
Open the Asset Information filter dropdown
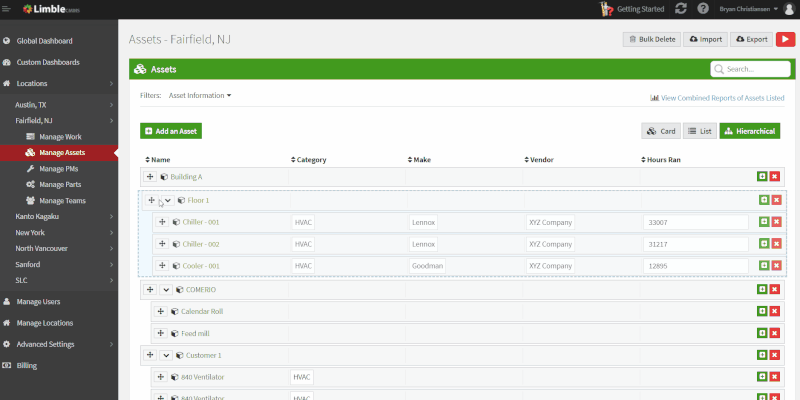pos(200,95)
